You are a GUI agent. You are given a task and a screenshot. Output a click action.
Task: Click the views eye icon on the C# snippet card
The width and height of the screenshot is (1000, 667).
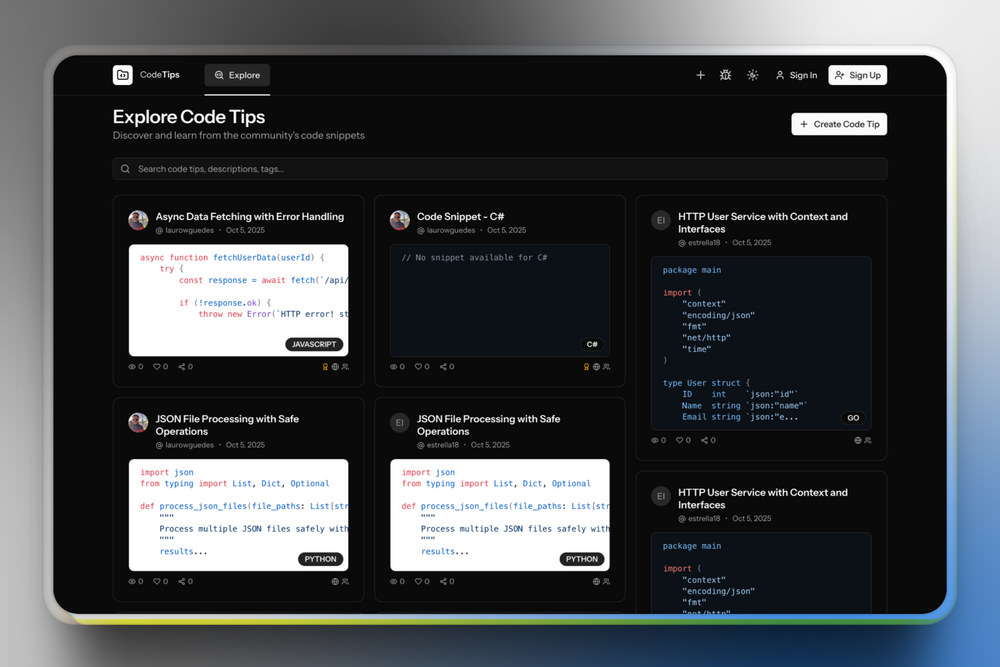click(x=394, y=367)
